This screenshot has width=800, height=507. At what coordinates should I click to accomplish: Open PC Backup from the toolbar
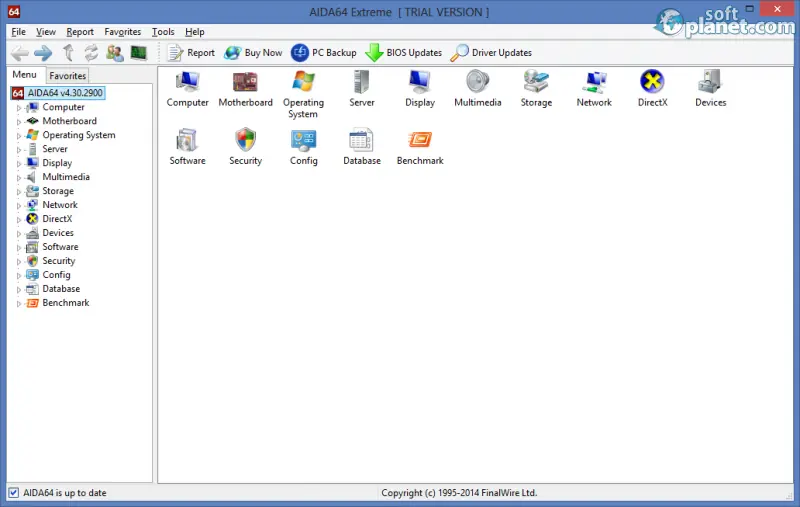pyautogui.click(x=323, y=53)
